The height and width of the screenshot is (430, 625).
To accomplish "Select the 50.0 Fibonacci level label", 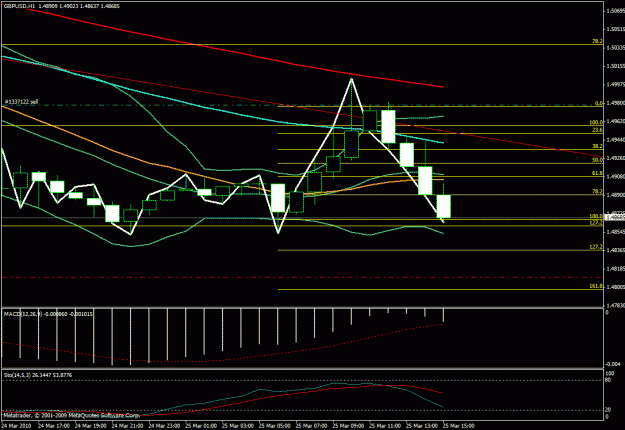I will click(x=597, y=160).
